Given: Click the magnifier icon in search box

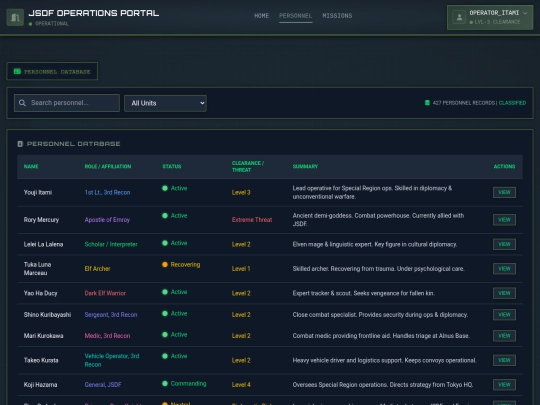Looking at the screenshot, I should click(x=22, y=103).
